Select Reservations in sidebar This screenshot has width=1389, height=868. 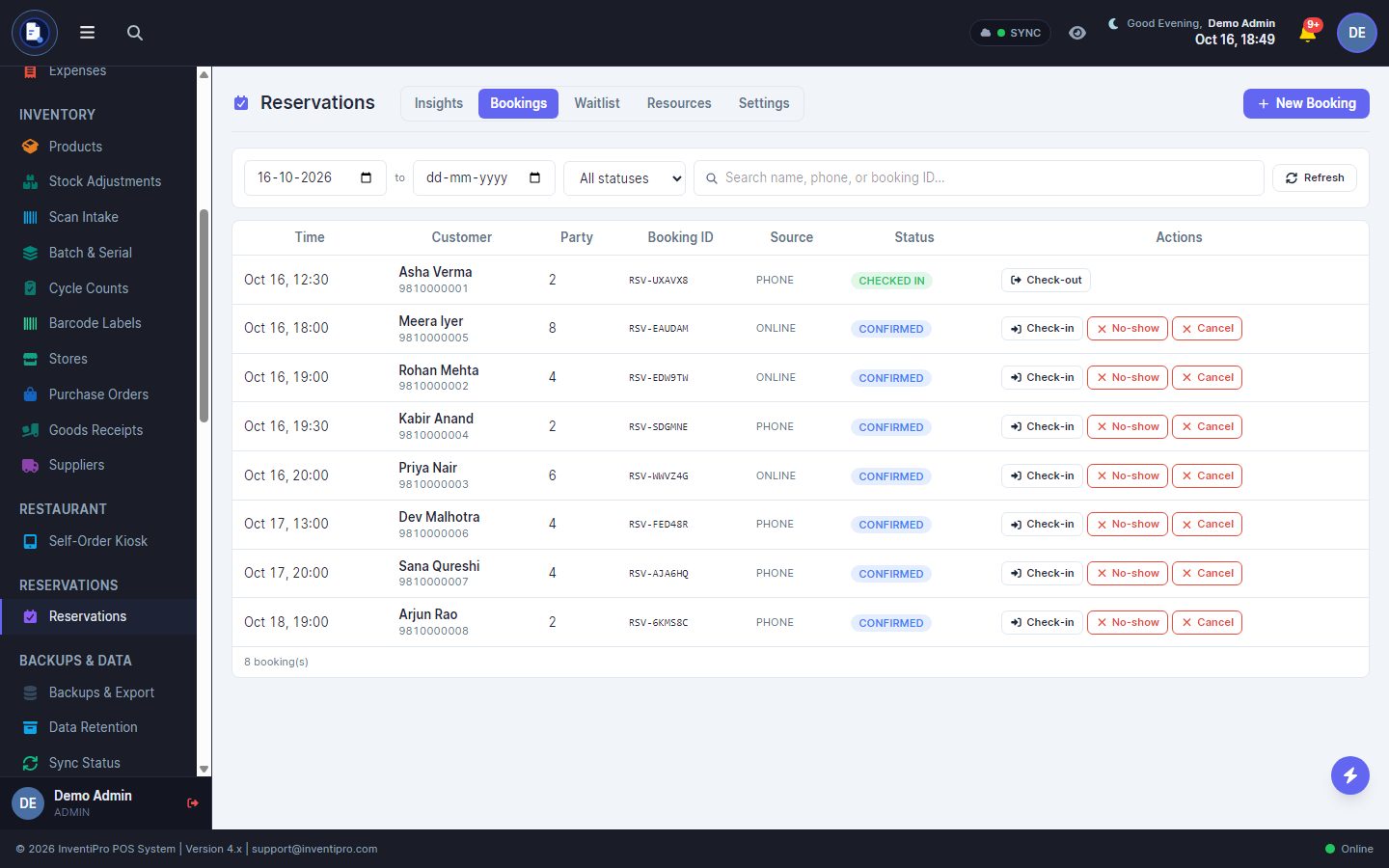[98, 616]
